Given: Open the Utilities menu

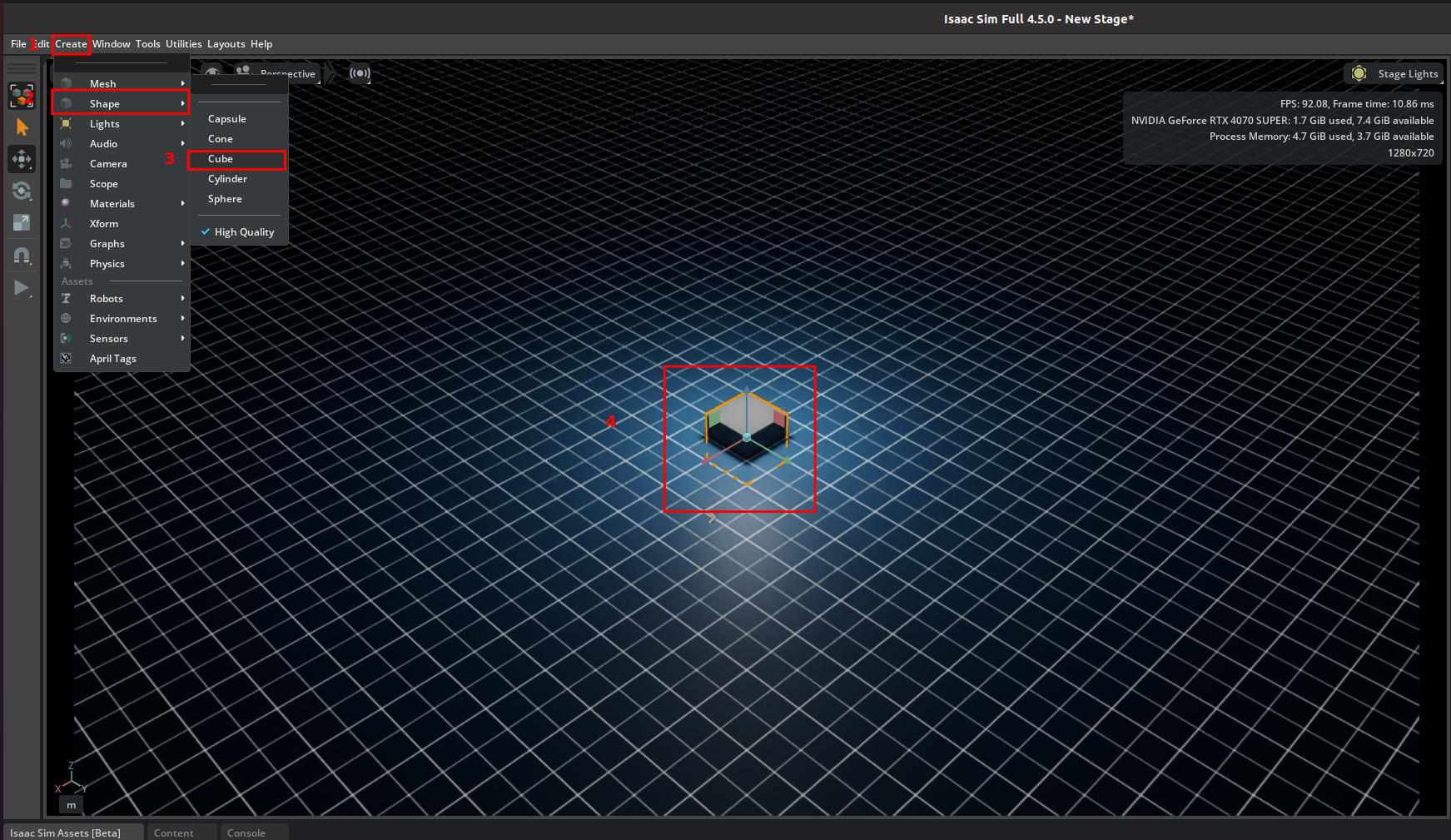Looking at the screenshot, I should tap(184, 44).
